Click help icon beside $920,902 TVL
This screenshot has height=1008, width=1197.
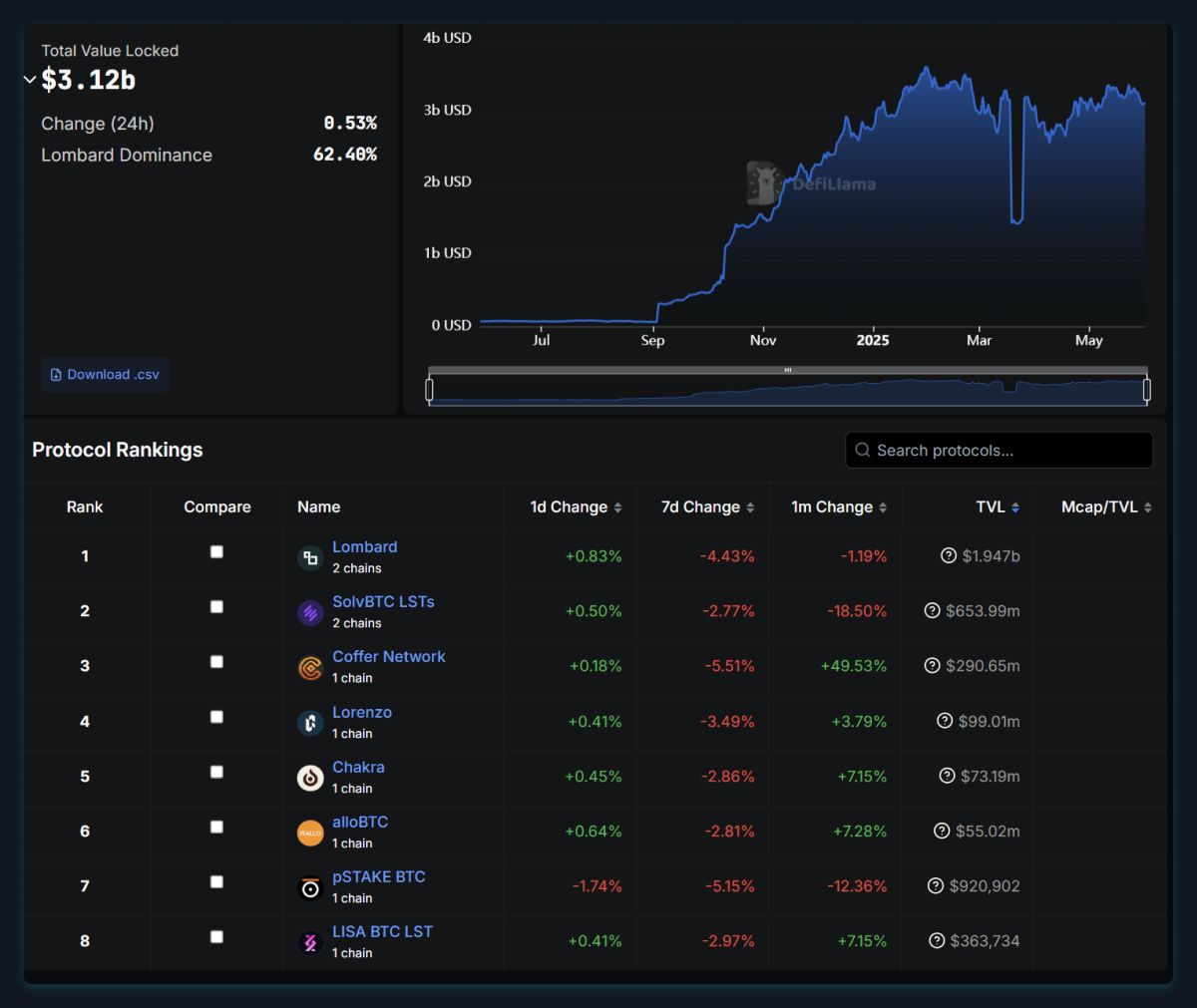[x=936, y=885]
